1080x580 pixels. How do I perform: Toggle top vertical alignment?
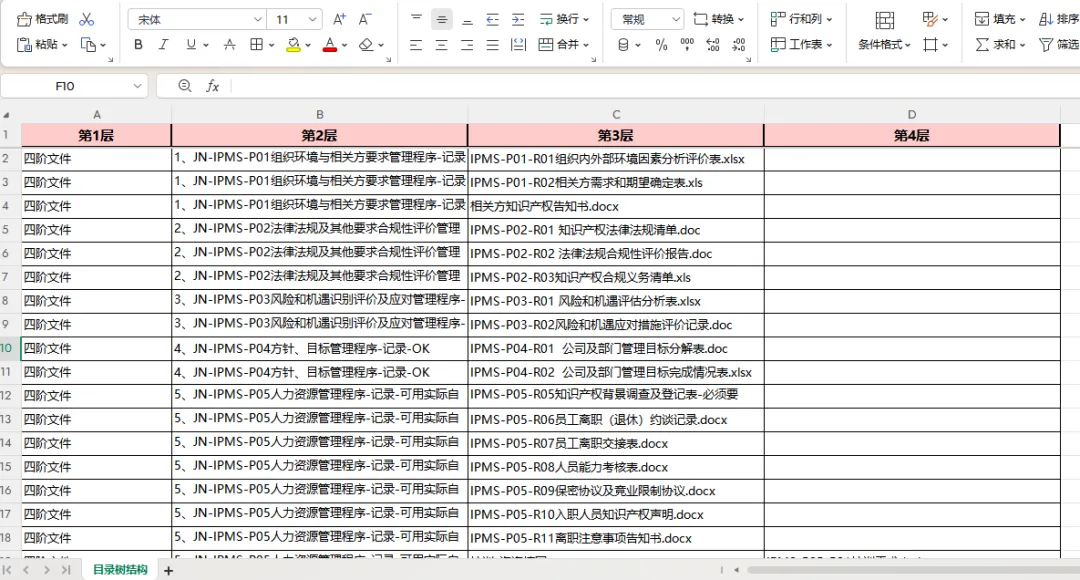[x=416, y=19]
